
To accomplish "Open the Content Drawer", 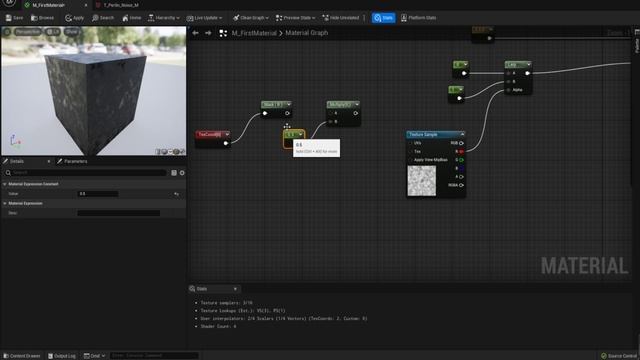I will pyautogui.click(x=22, y=356).
